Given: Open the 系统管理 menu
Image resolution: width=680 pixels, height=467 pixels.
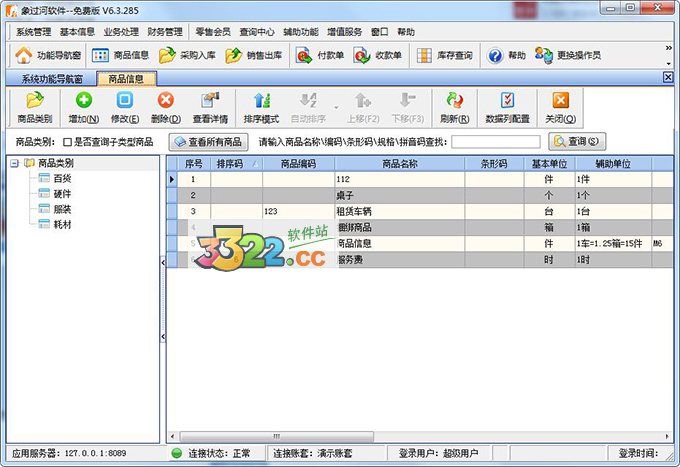Looking at the screenshot, I should coord(33,32).
